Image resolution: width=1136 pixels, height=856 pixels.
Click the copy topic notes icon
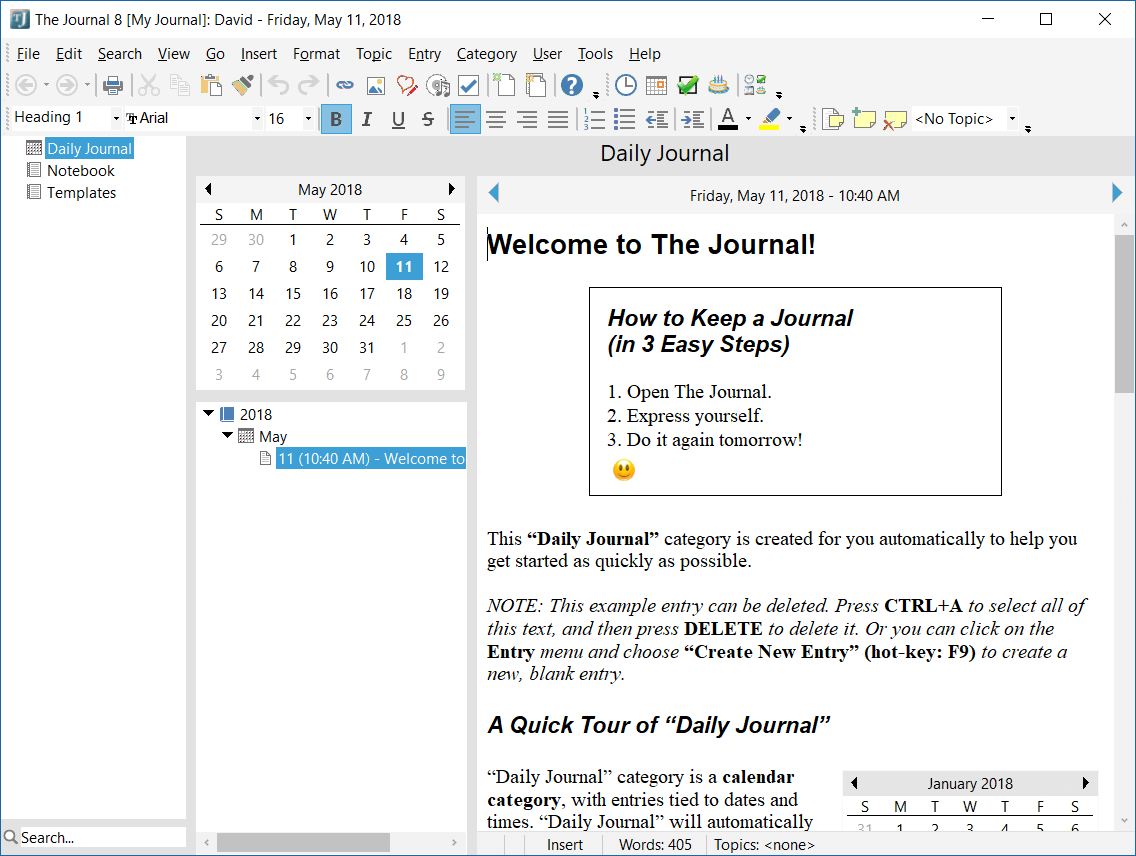833,119
